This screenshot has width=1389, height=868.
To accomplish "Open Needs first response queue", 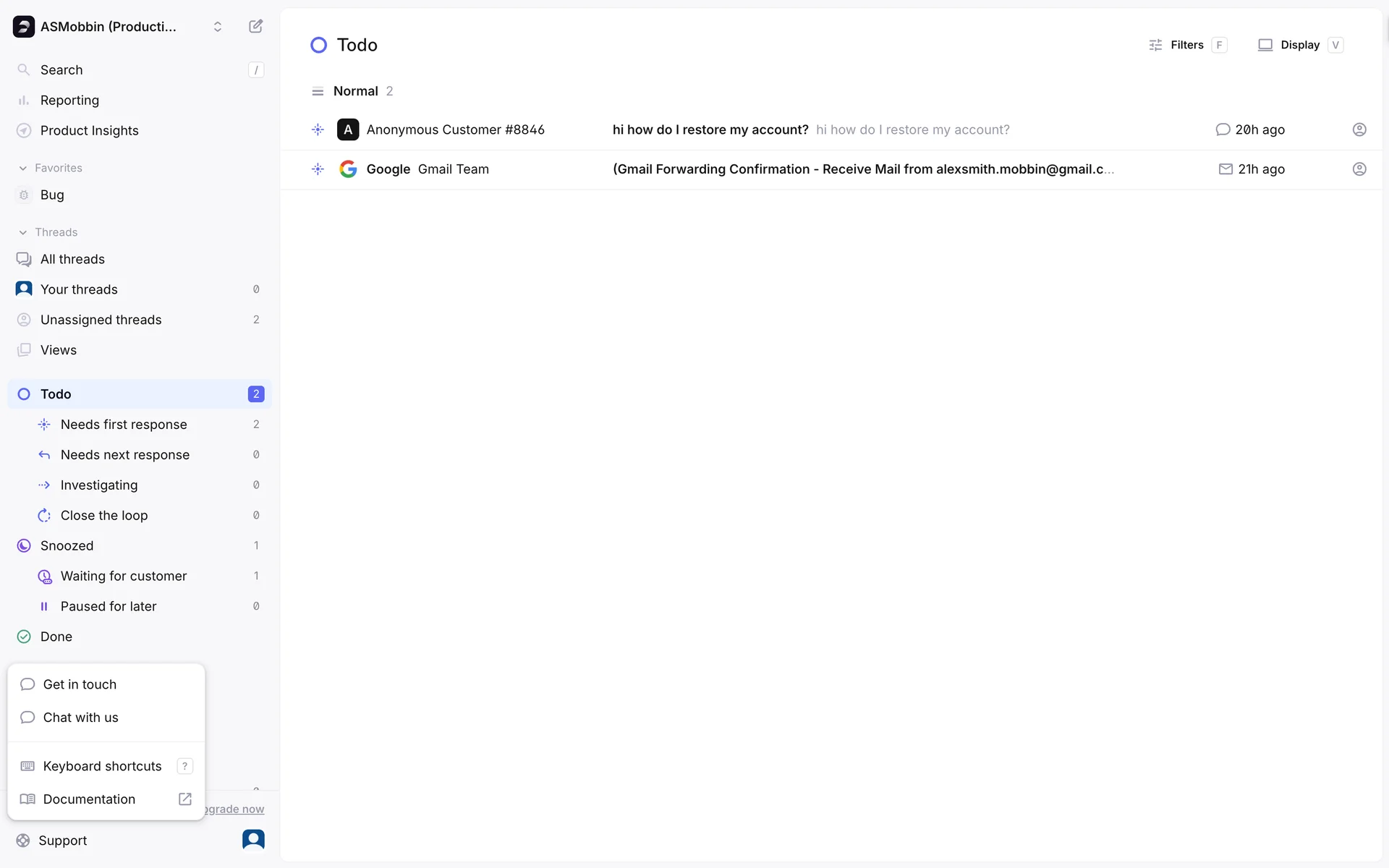I will click(124, 425).
